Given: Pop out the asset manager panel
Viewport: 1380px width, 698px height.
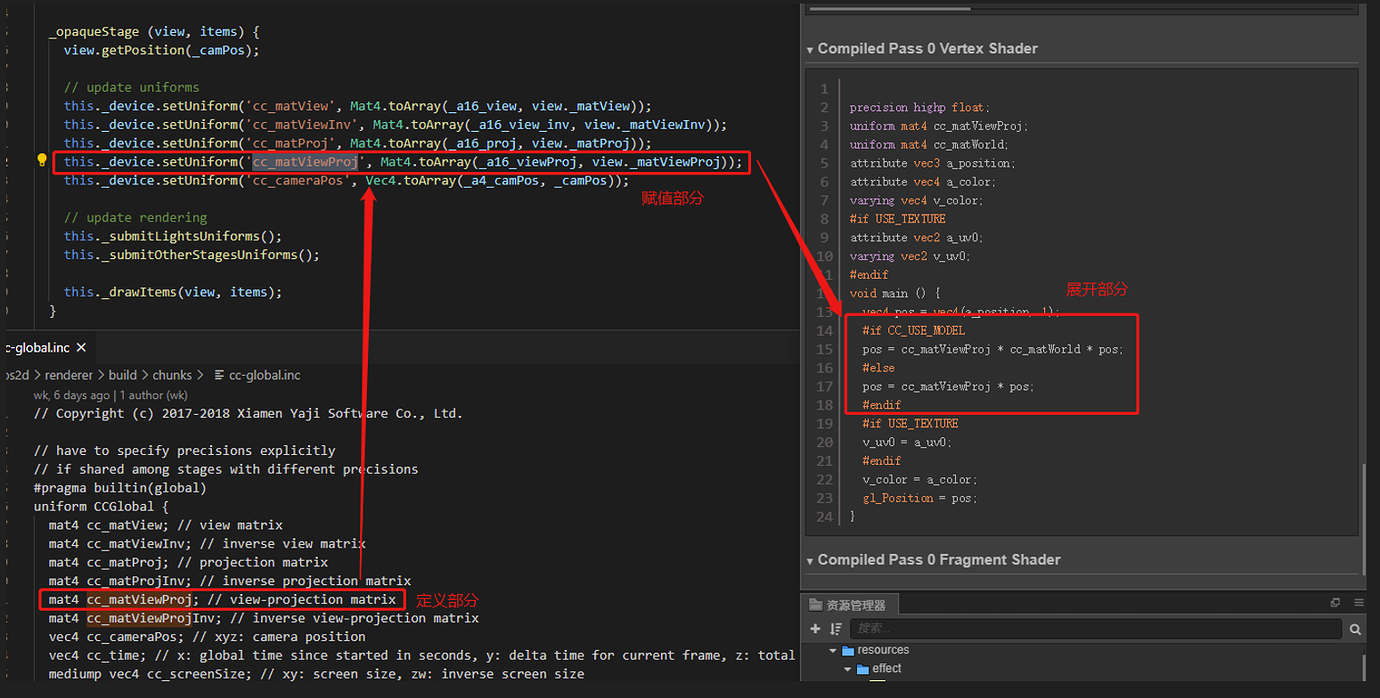Looking at the screenshot, I should (1335, 603).
